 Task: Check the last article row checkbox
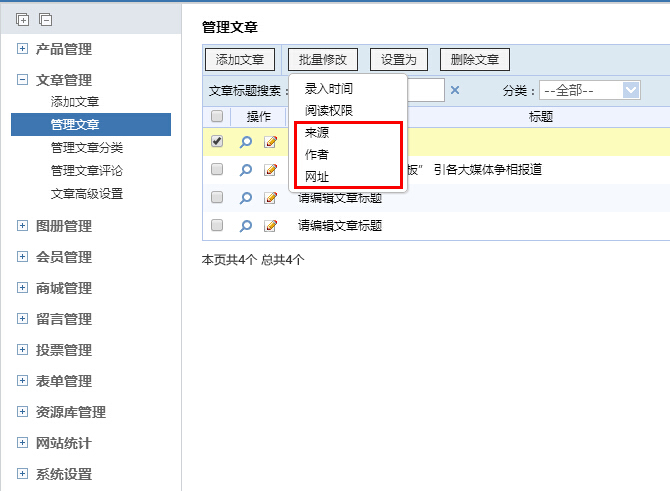pos(217,226)
